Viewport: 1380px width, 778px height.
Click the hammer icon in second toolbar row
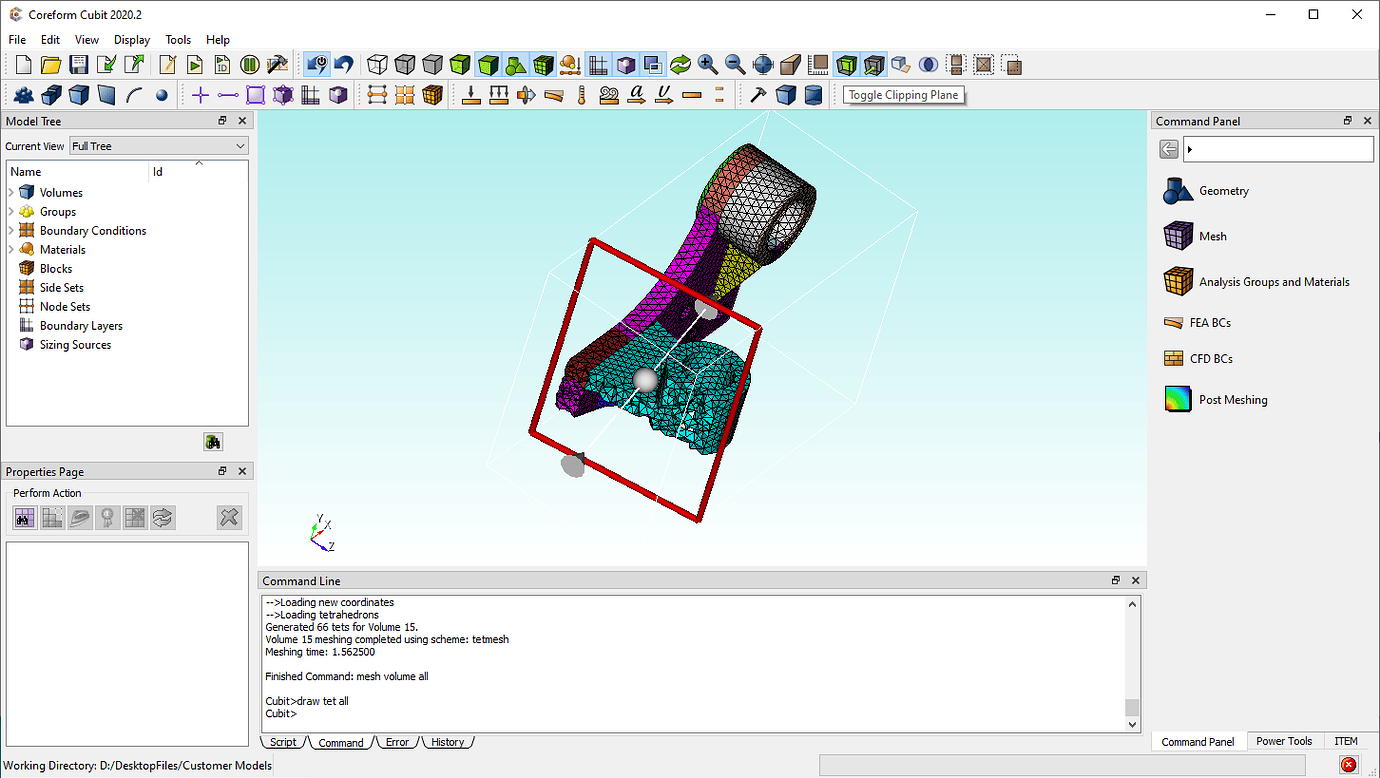pos(758,95)
